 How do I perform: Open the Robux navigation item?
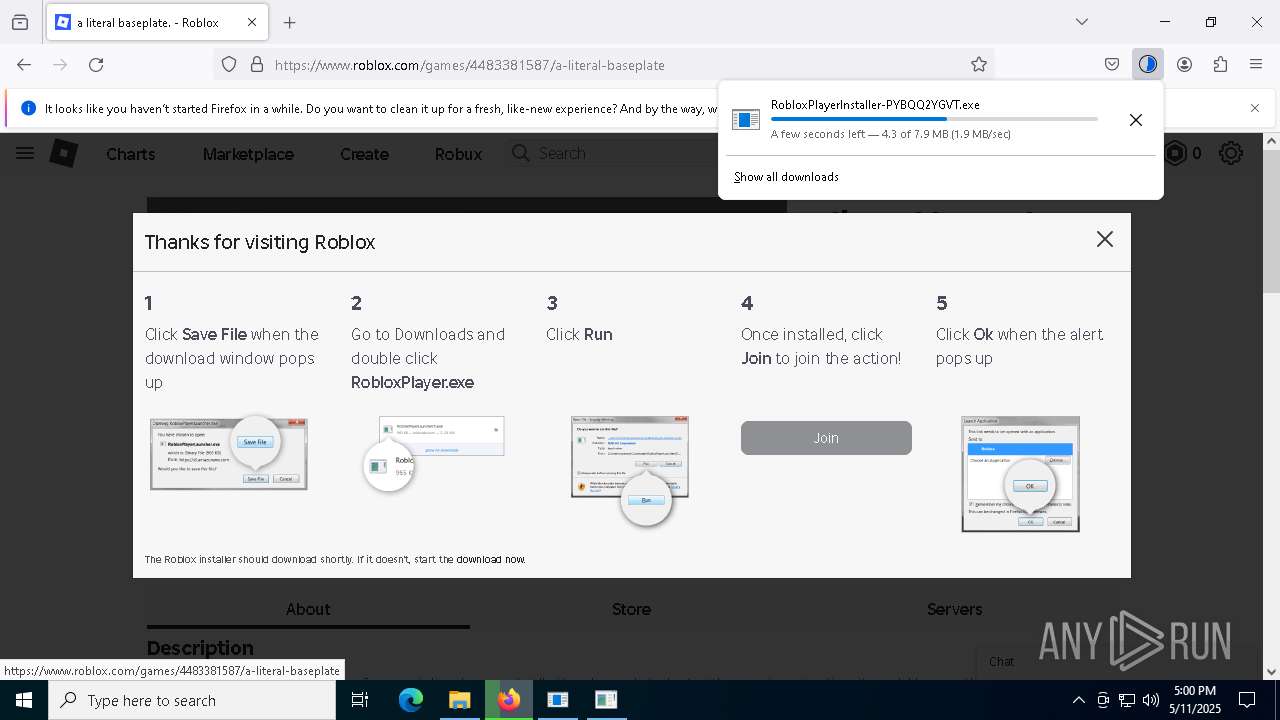click(458, 154)
